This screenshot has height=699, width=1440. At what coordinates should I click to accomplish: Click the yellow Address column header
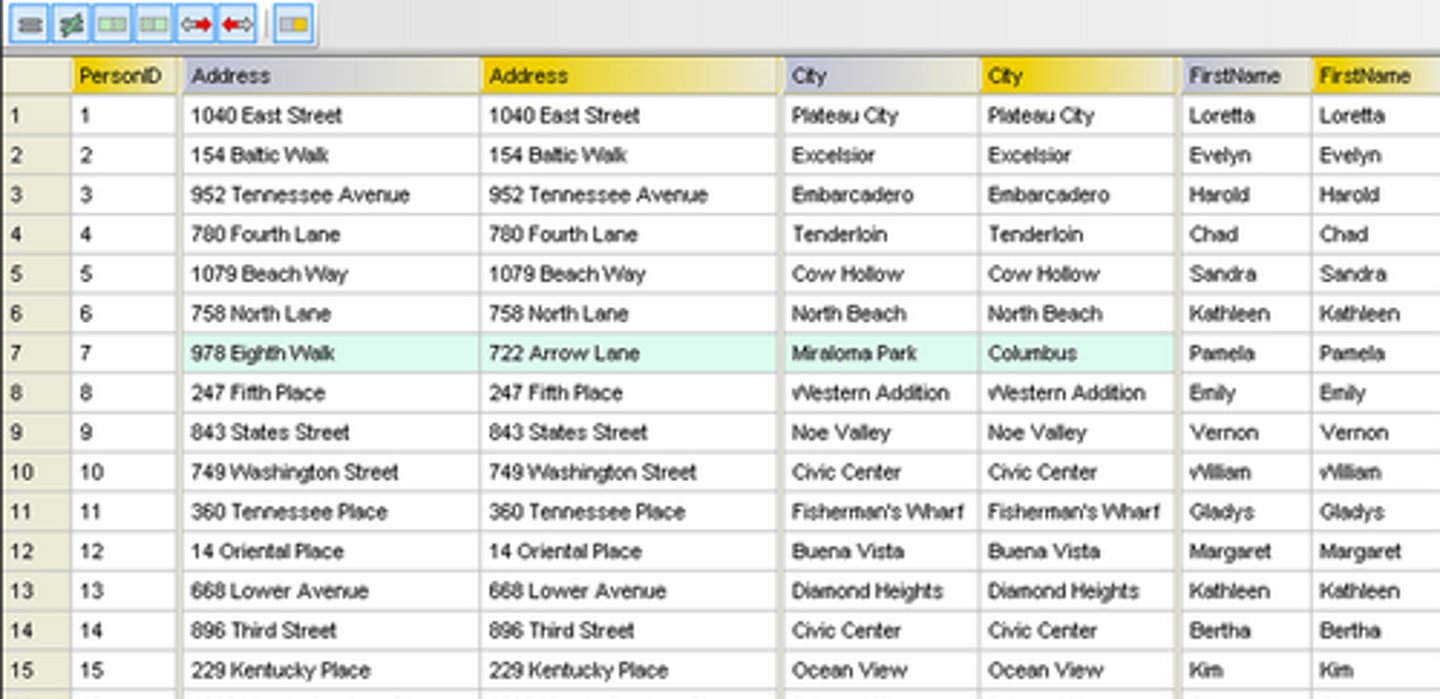(x=628, y=76)
